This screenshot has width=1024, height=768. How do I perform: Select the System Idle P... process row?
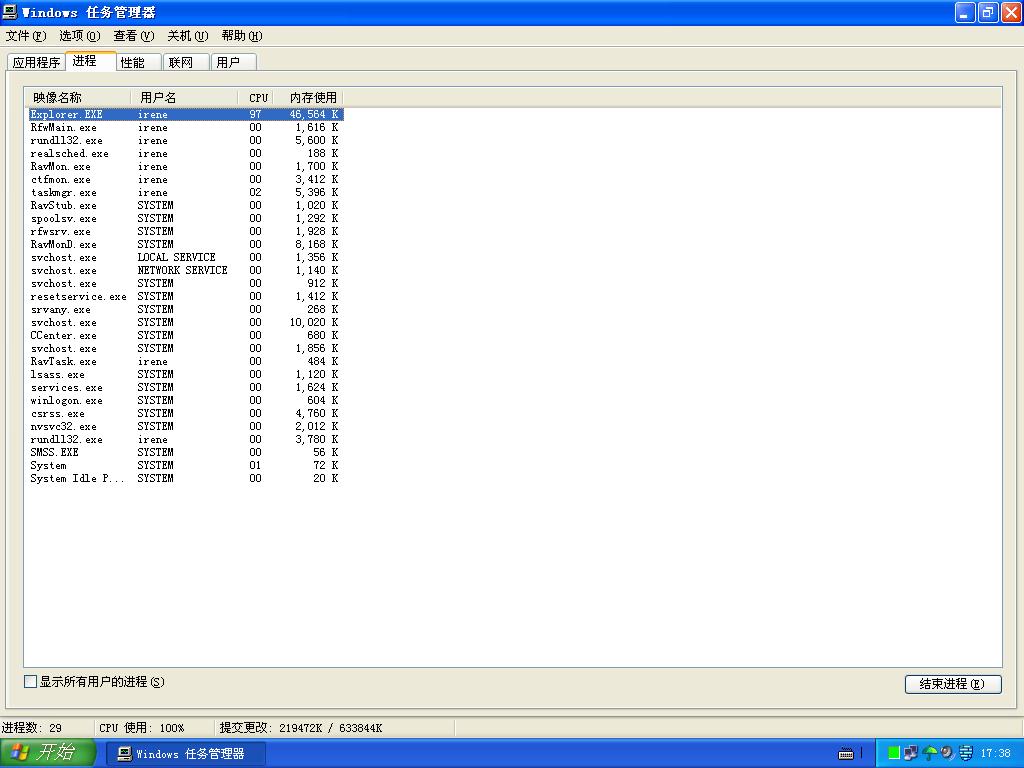[x=185, y=479]
